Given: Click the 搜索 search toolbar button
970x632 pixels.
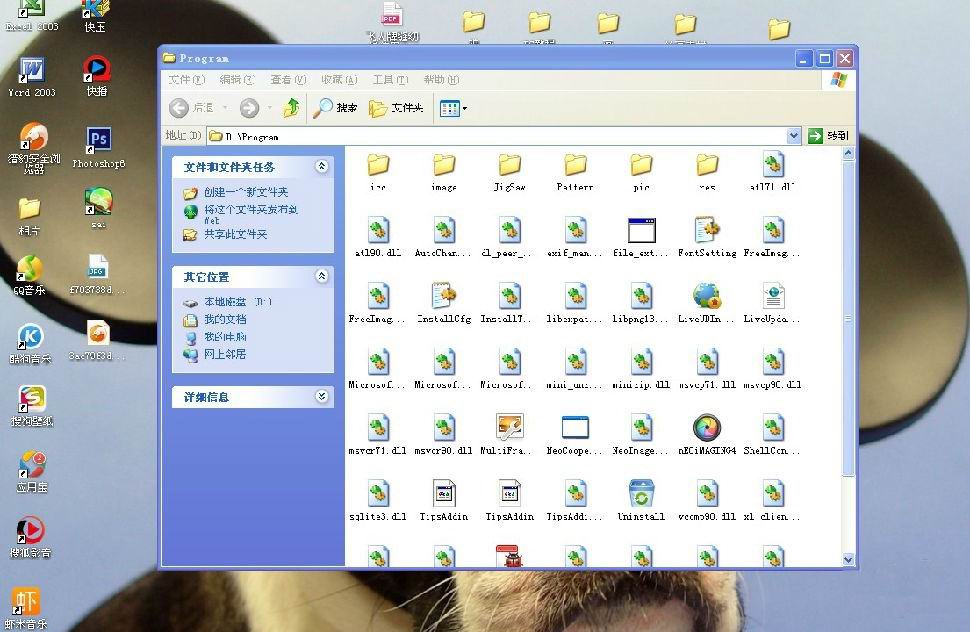Looking at the screenshot, I should [335, 108].
